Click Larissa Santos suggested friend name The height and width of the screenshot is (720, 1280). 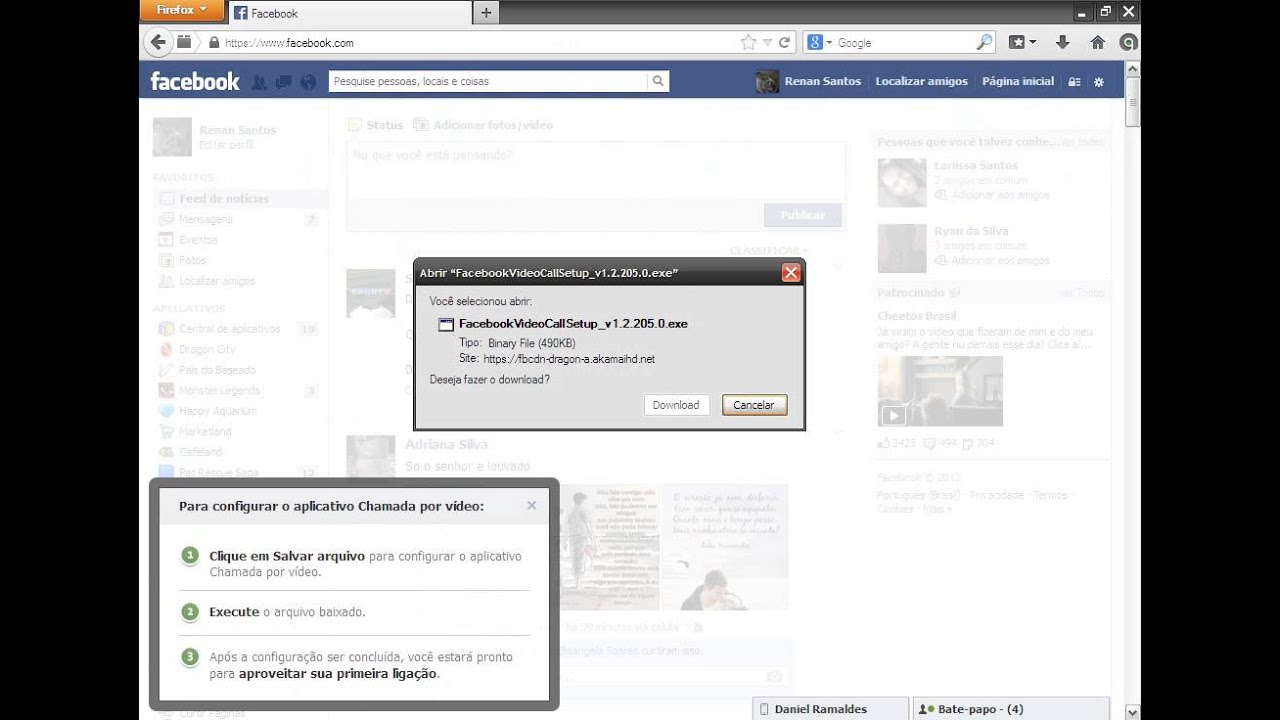pos(976,166)
